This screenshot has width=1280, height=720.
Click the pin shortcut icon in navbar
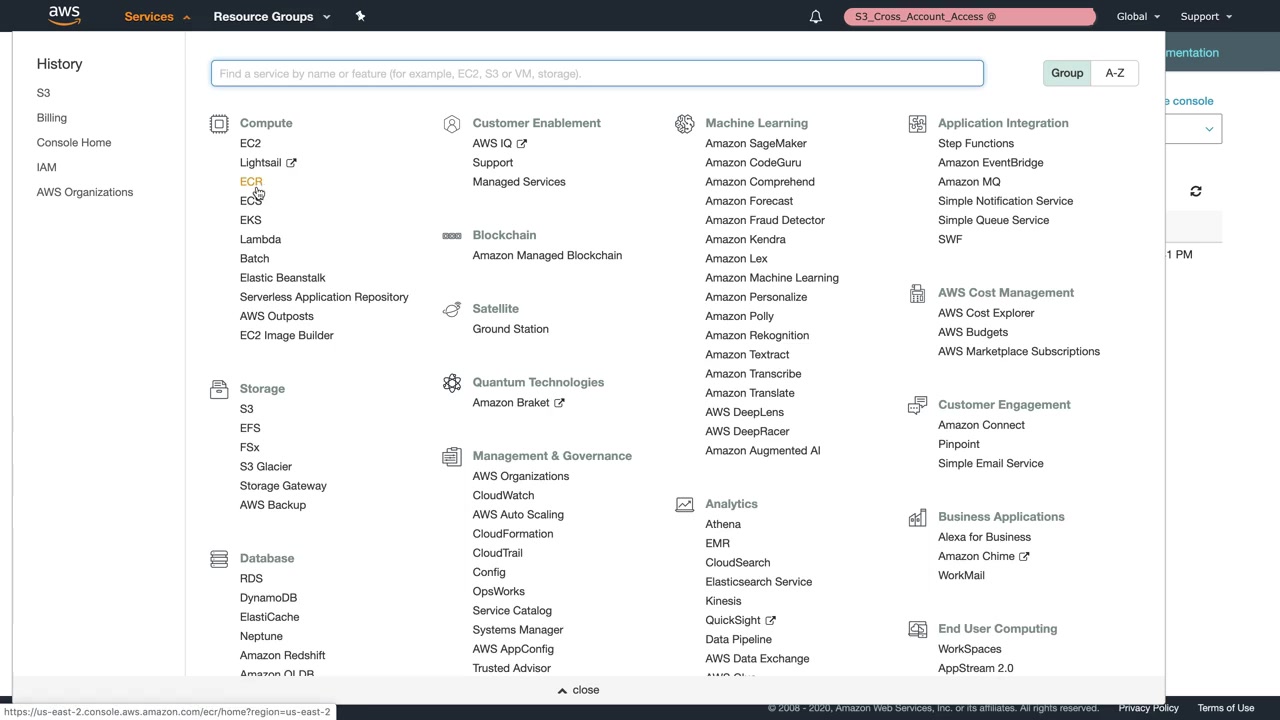tap(361, 16)
